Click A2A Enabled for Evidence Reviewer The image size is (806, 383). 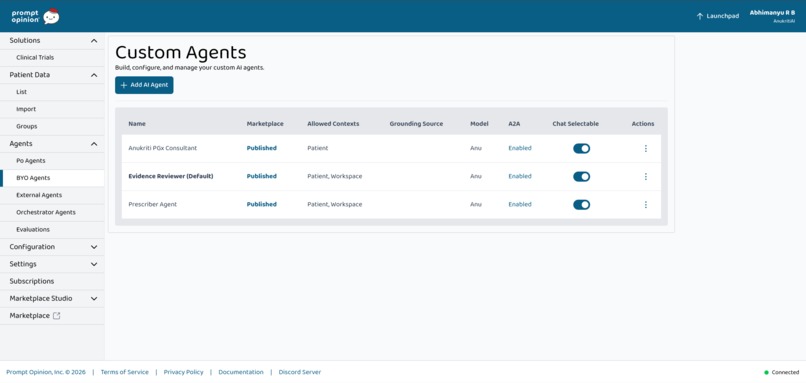(x=520, y=176)
